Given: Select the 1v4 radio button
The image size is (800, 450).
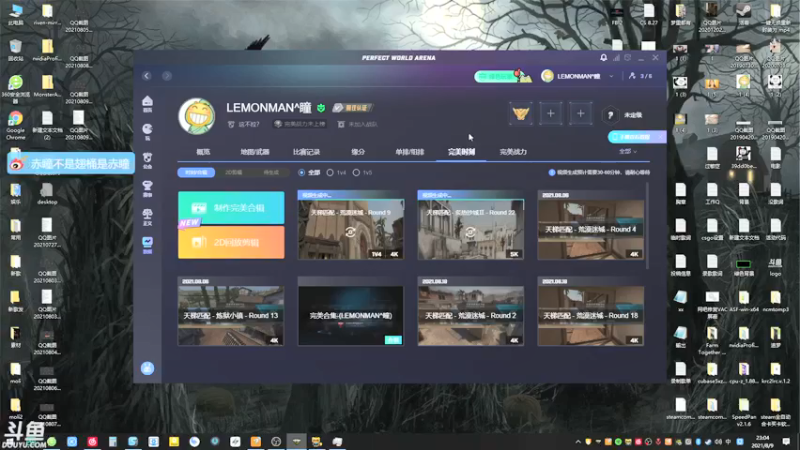Looking at the screenshot, I should tap(330, 172).
